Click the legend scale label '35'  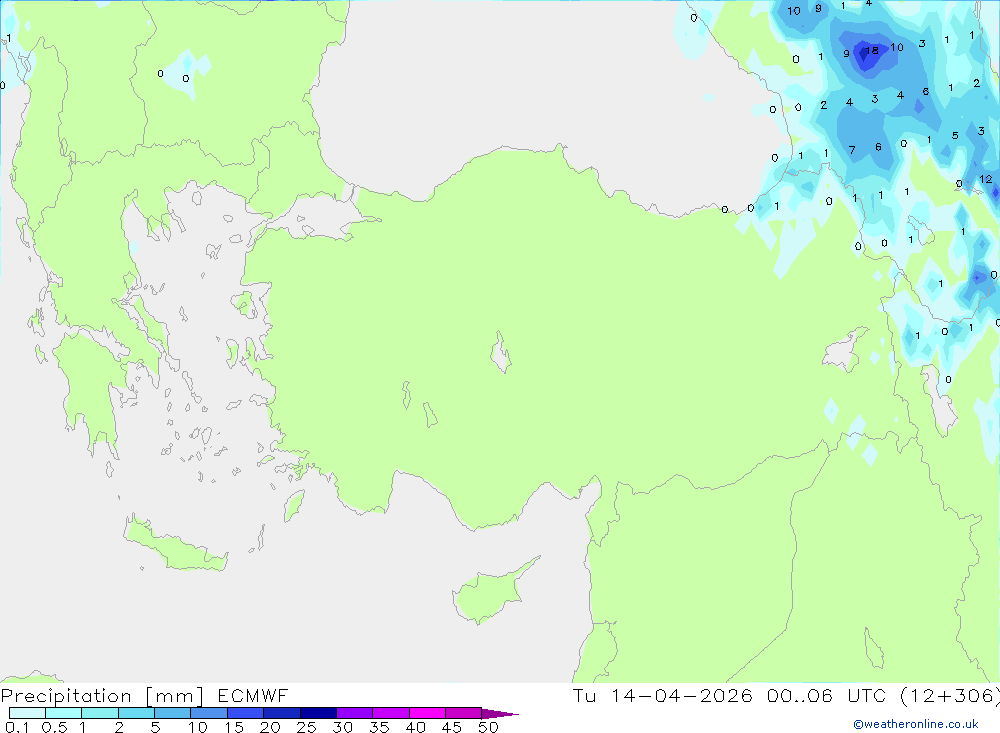tap(379, 727)
